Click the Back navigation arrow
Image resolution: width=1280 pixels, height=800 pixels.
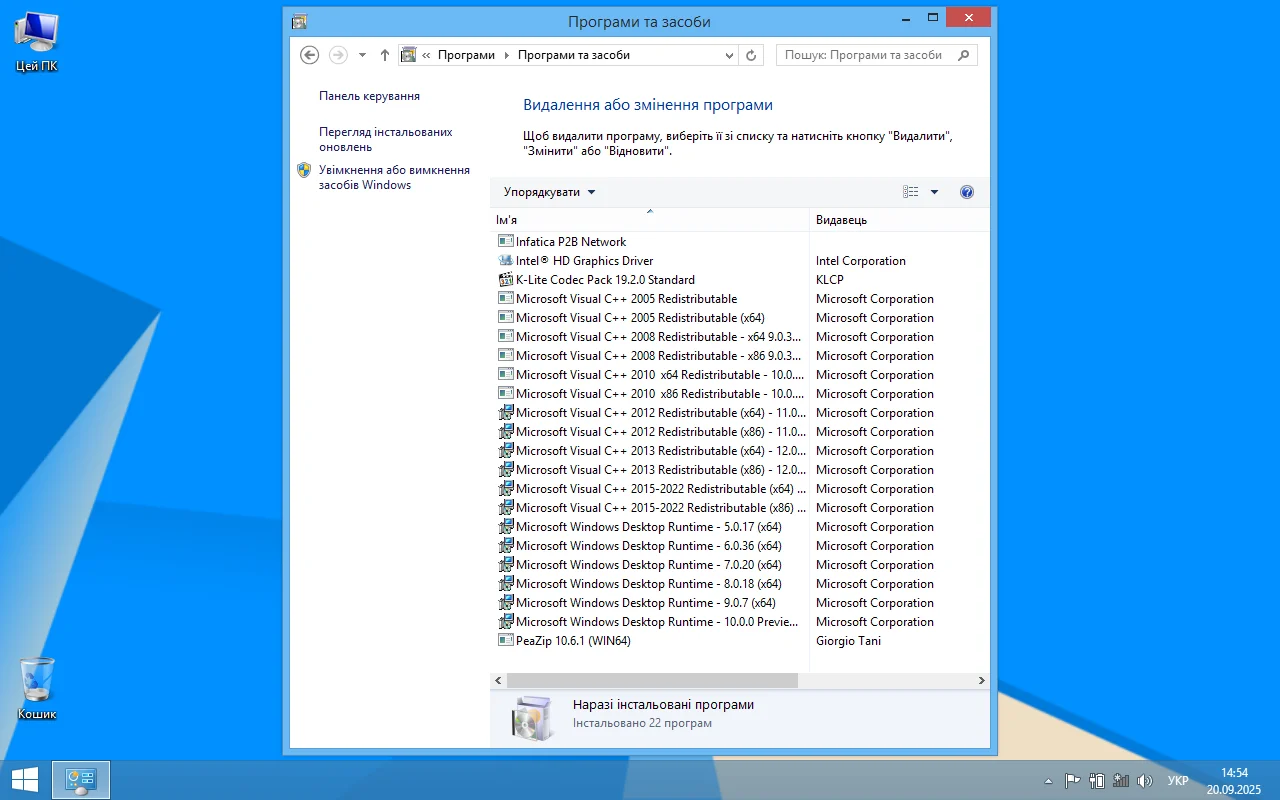[x=310, y=55]
